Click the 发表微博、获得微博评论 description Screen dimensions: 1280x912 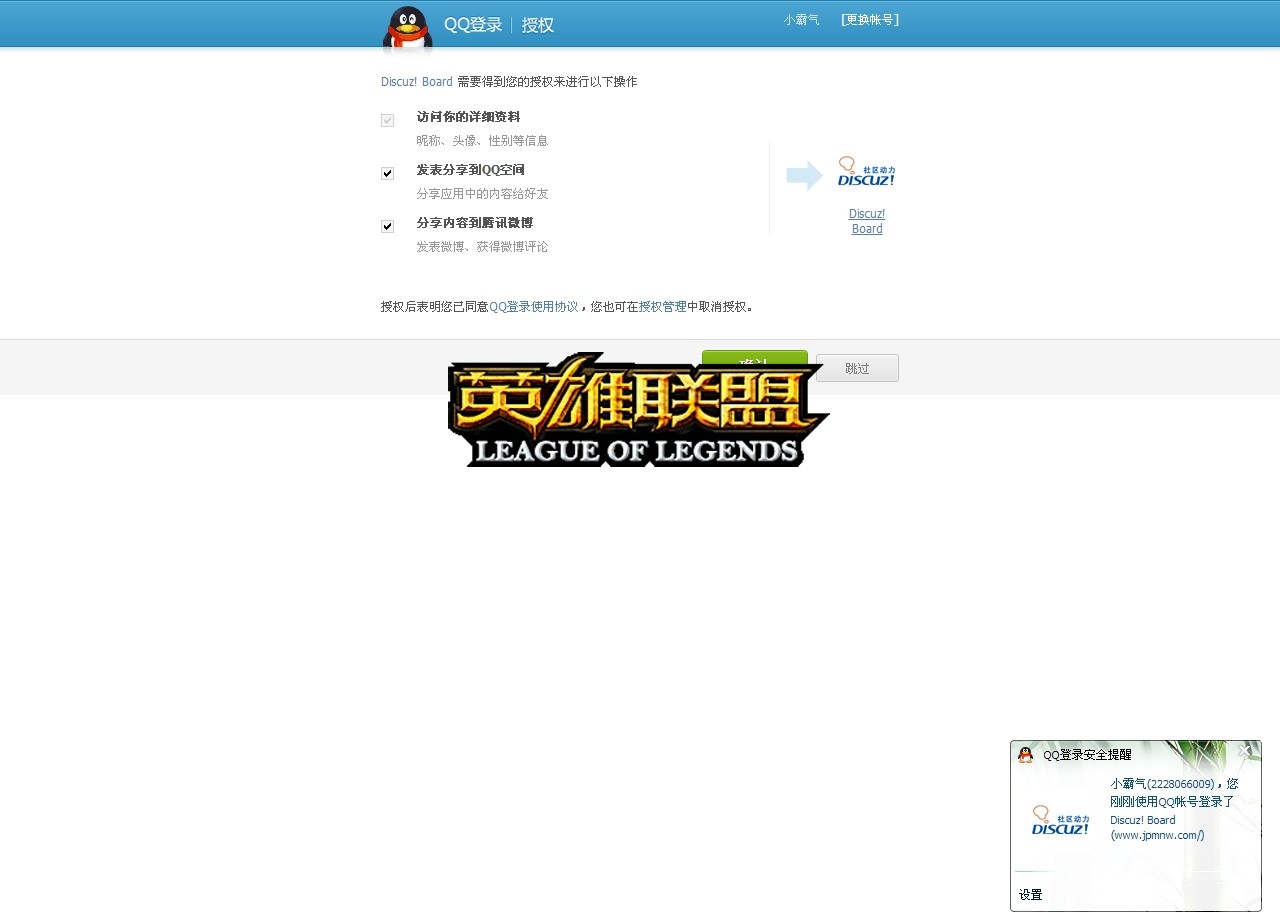tap(482, 247)
